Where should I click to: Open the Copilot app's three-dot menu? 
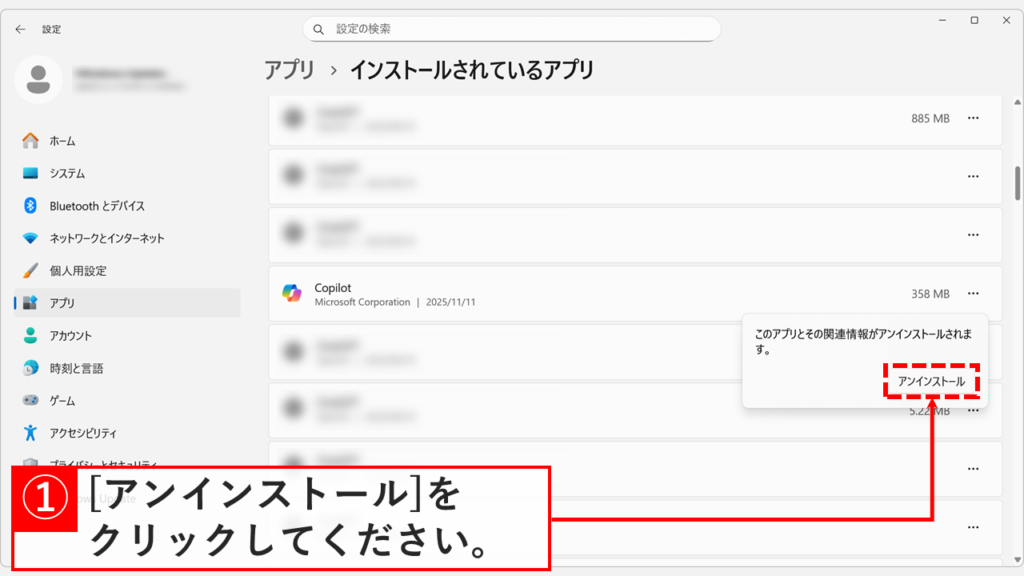(974, 293)
